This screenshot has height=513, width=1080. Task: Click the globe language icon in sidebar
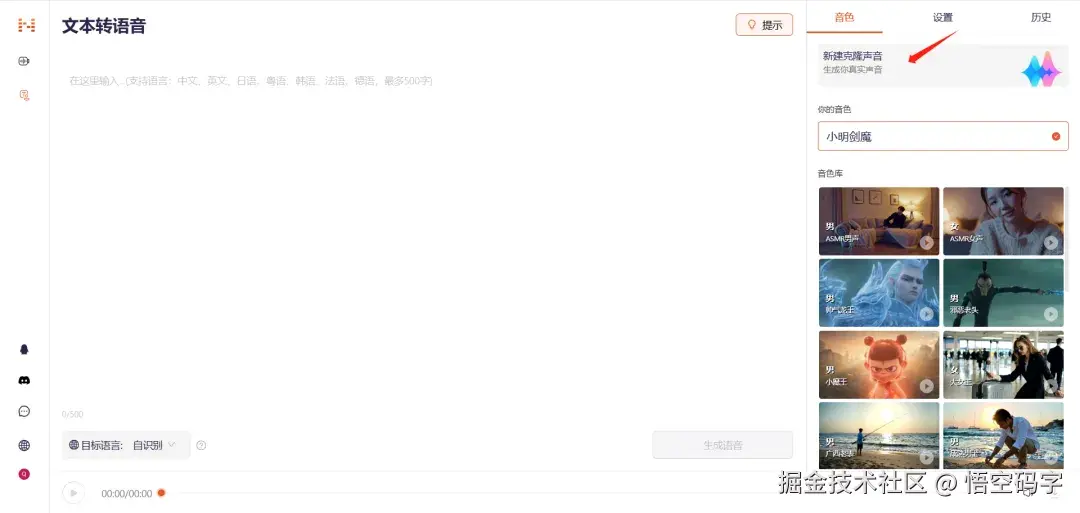[x=24, y=445]
